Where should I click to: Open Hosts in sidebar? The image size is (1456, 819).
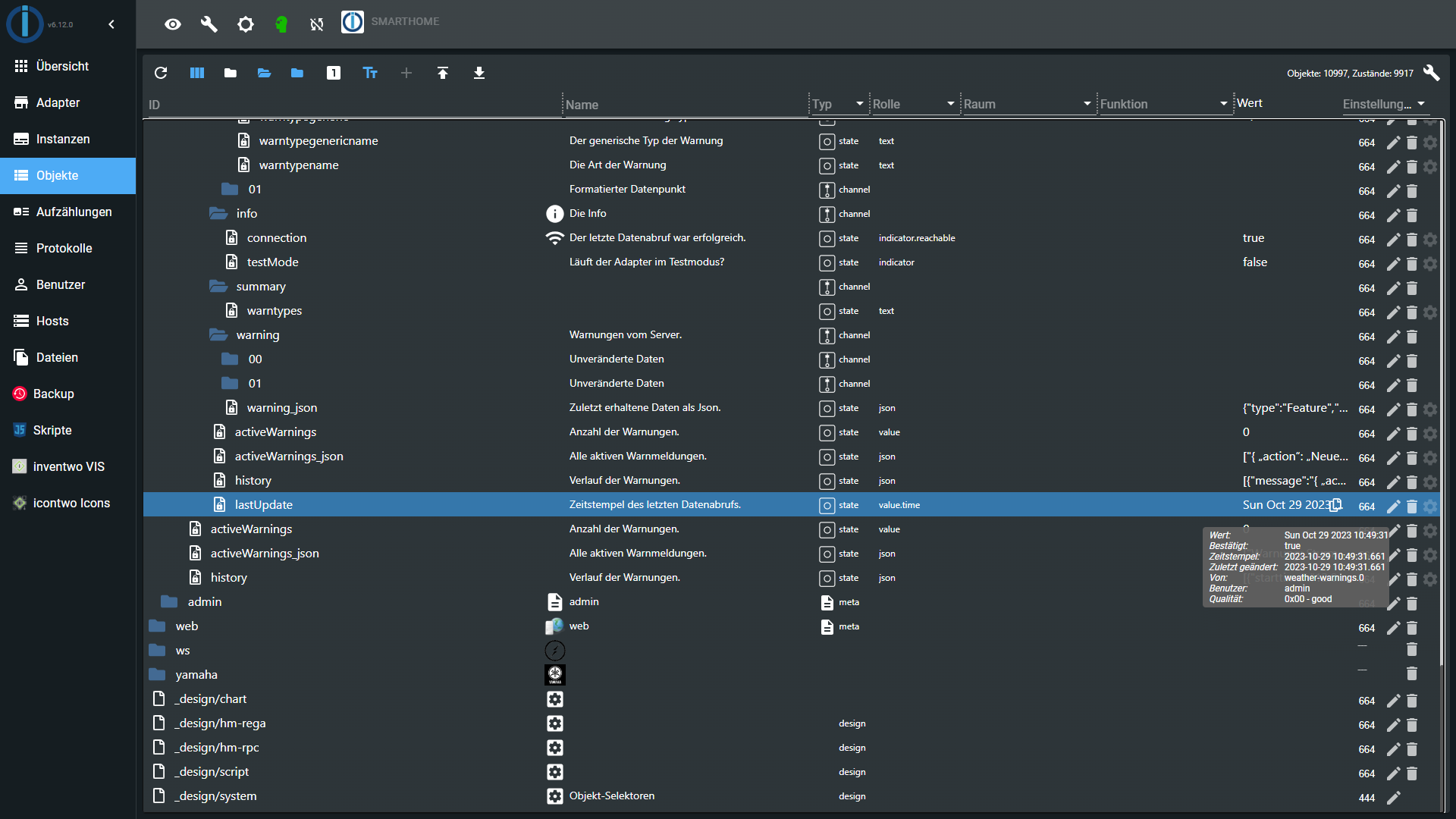pos(68,321)
